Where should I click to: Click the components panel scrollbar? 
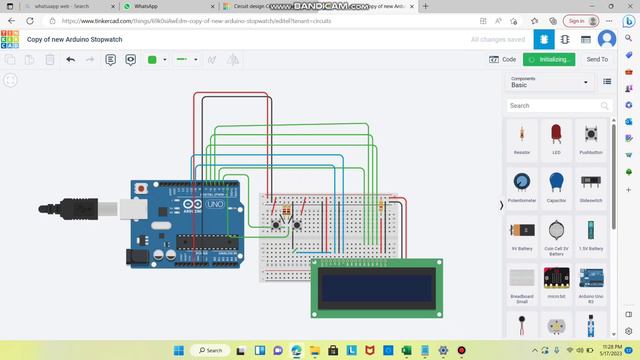613,176
